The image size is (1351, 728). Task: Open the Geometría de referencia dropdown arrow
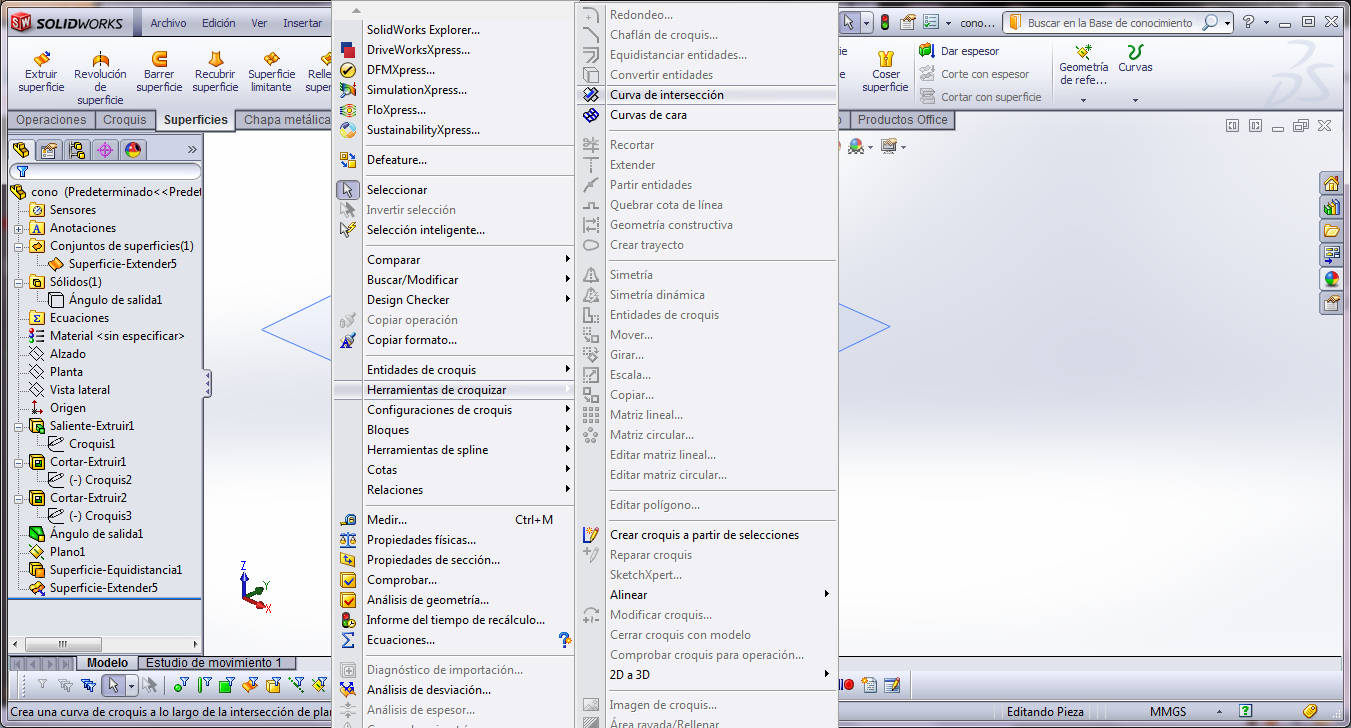point(1083,100)
